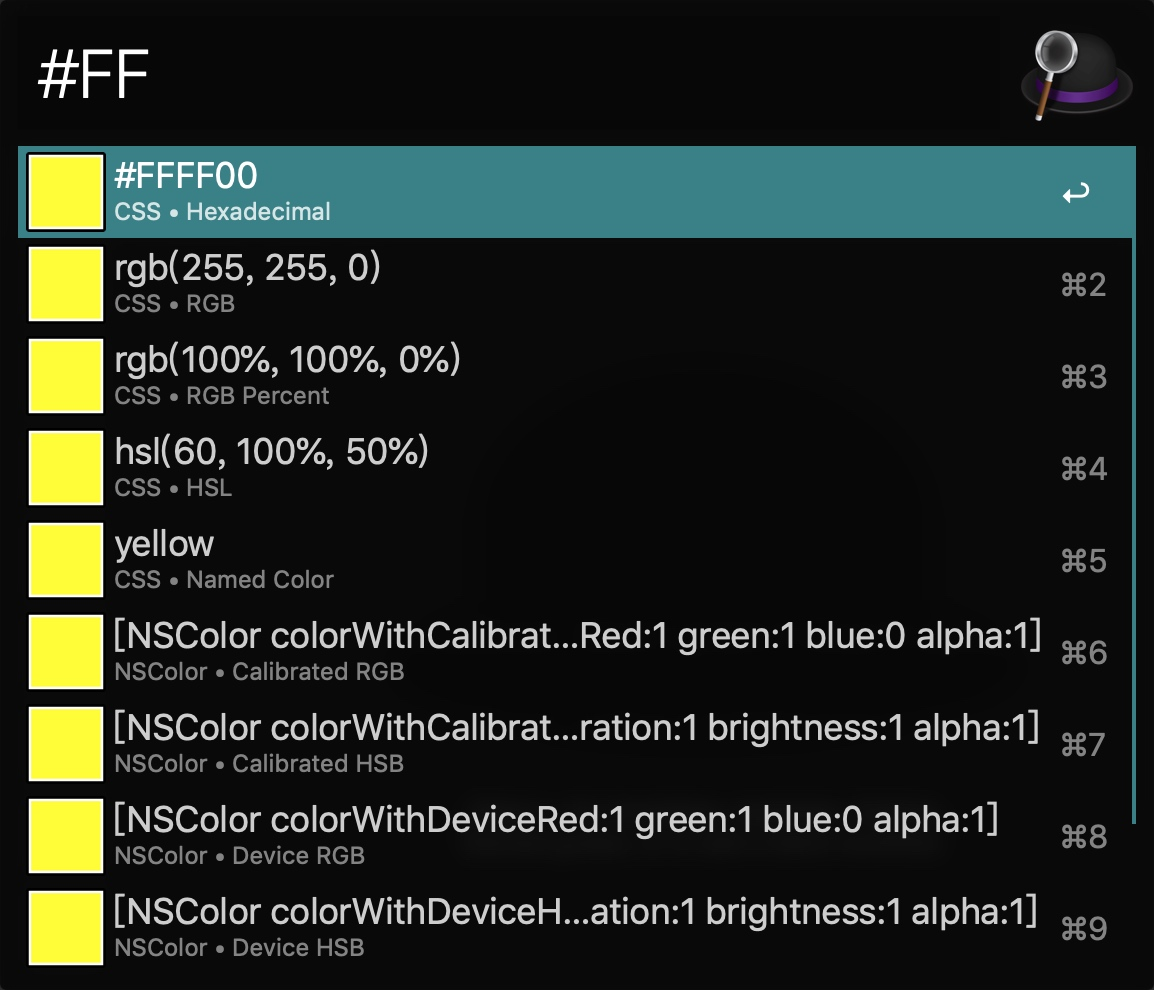The width and height of the screenshot is (1154, 990).
Task: Choose the NSColor Device HSB result
Action: 576,928
